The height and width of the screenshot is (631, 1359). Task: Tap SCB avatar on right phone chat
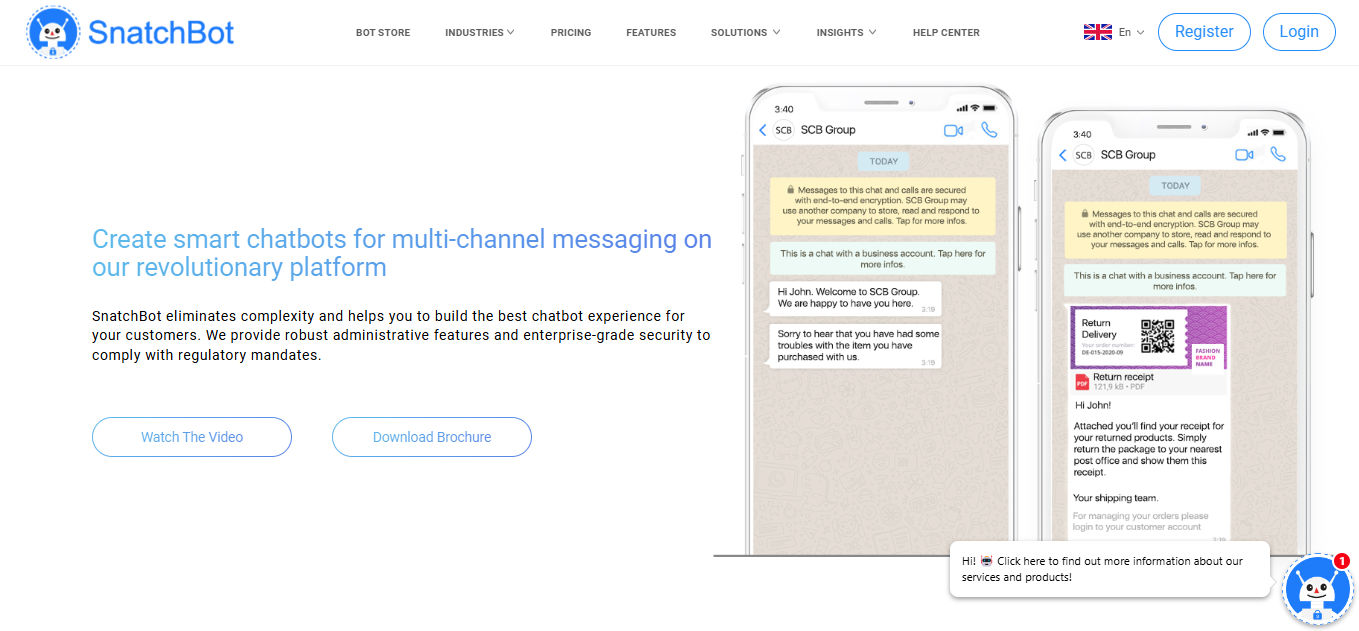coord(1083,155)
